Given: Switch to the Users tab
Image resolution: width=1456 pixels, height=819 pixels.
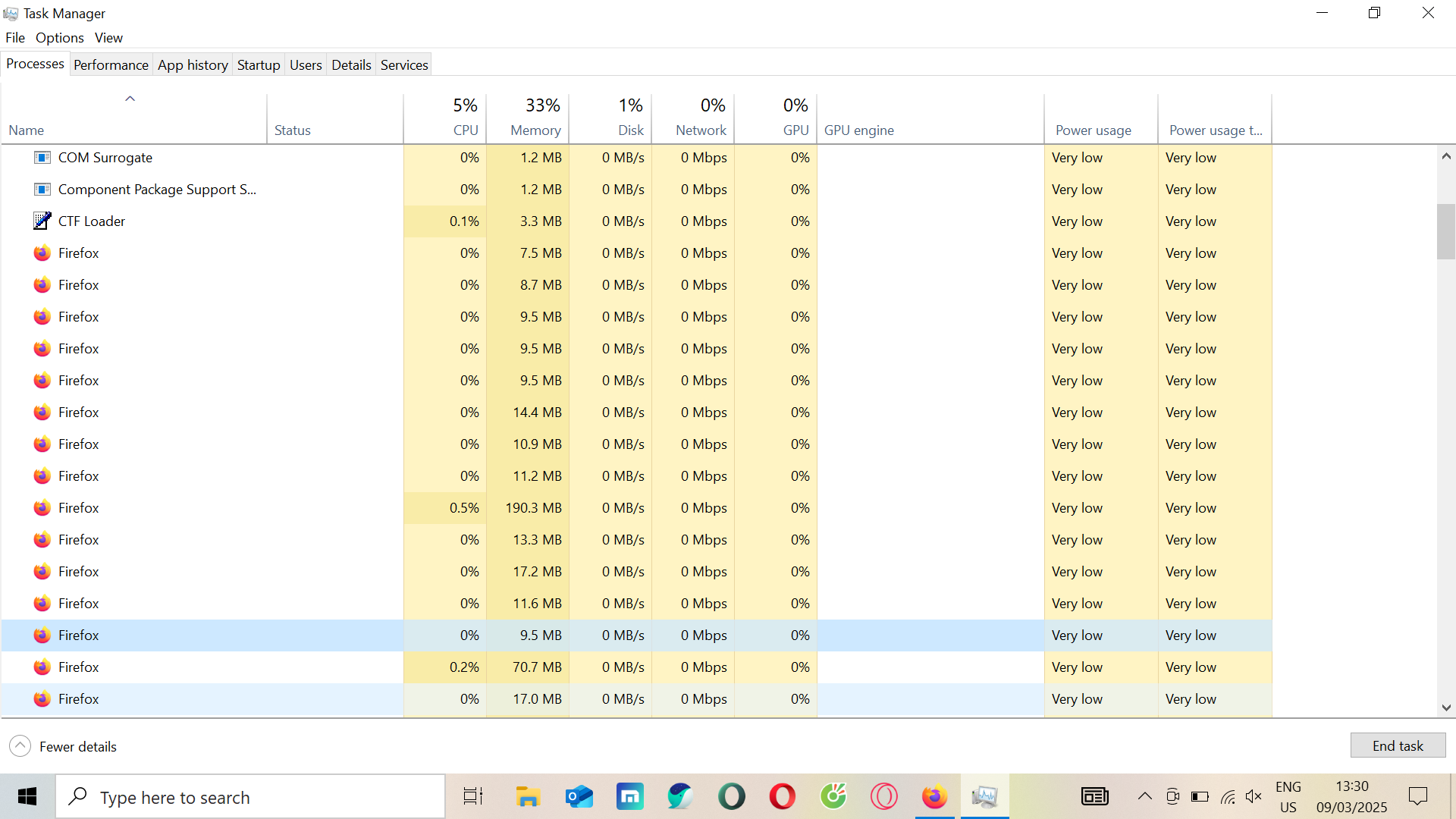Looking at the screenshot, I should pos(306,65).
